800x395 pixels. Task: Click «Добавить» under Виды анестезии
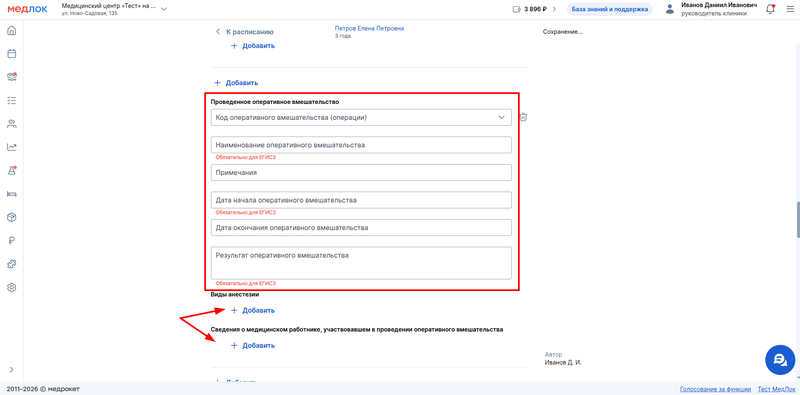coord(253,310)
